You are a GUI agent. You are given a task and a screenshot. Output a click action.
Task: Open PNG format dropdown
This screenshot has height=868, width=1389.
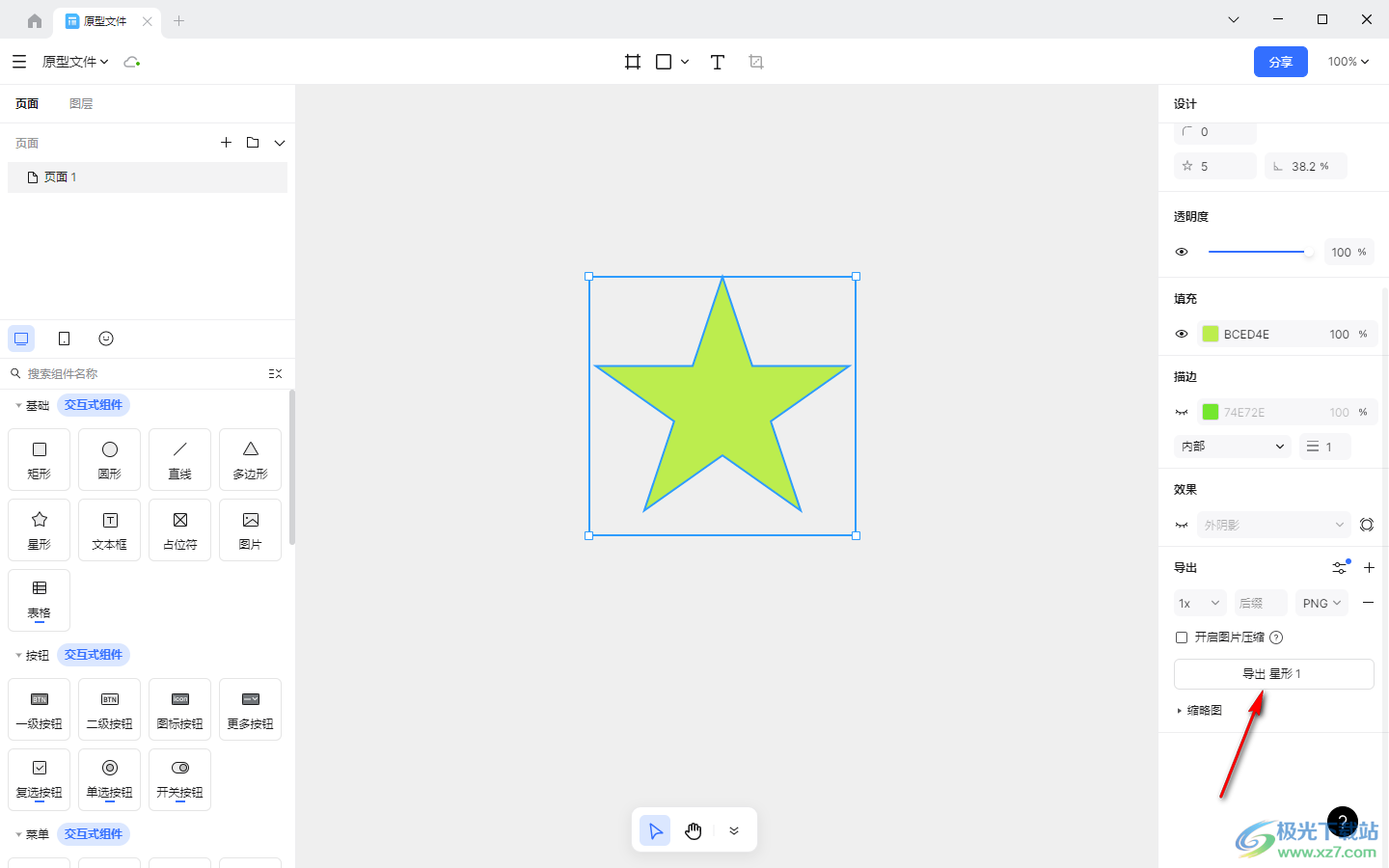(x=1321, y=603)
